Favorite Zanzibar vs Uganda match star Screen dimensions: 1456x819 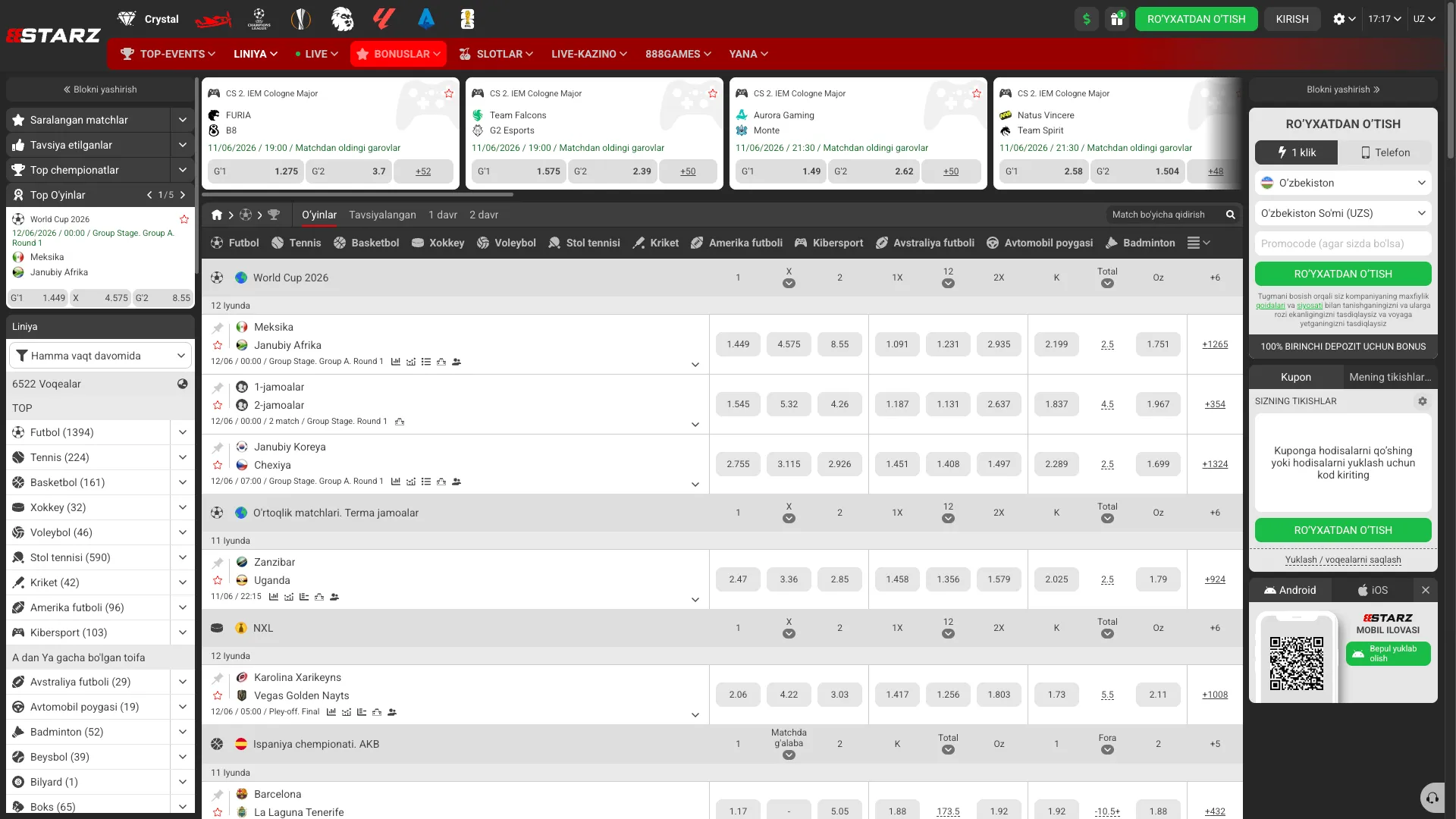tap(218, 580)
